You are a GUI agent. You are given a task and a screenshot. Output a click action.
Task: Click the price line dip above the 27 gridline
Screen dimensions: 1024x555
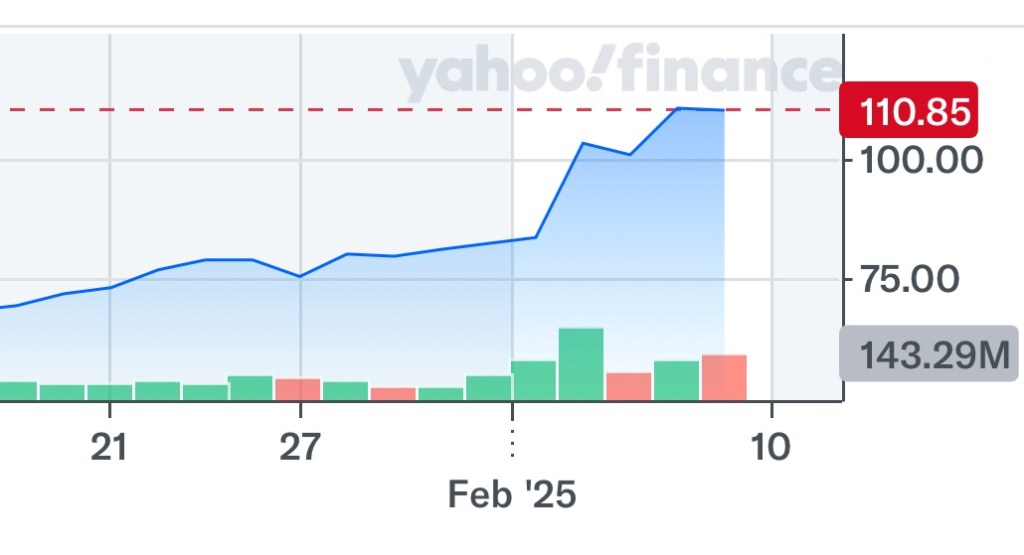point(300,276)
